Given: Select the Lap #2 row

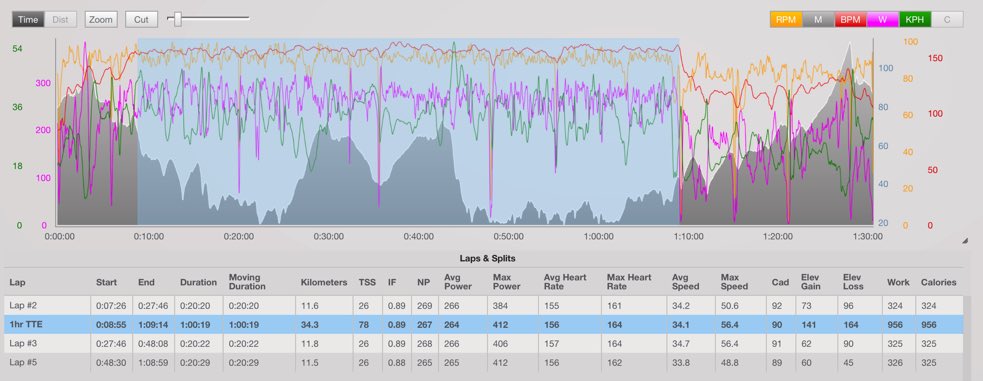Looking at the screenshot, I should 483,306.
